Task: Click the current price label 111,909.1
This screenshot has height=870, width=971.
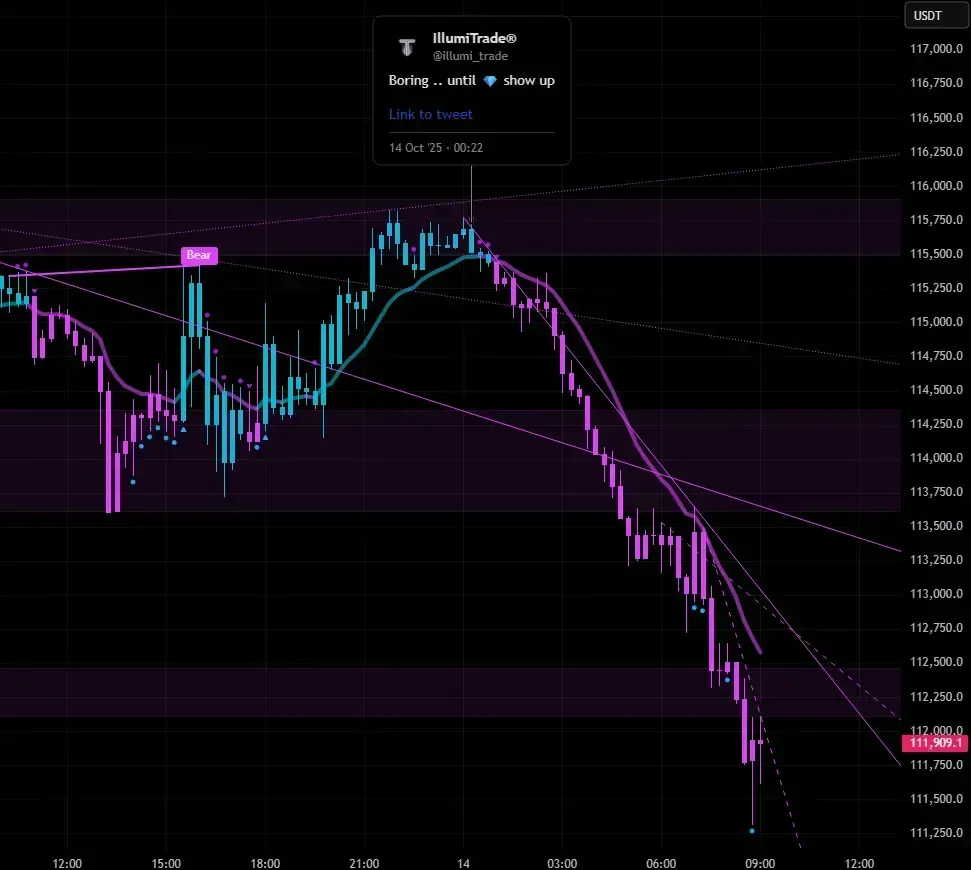Action: (x=935, y=742)
